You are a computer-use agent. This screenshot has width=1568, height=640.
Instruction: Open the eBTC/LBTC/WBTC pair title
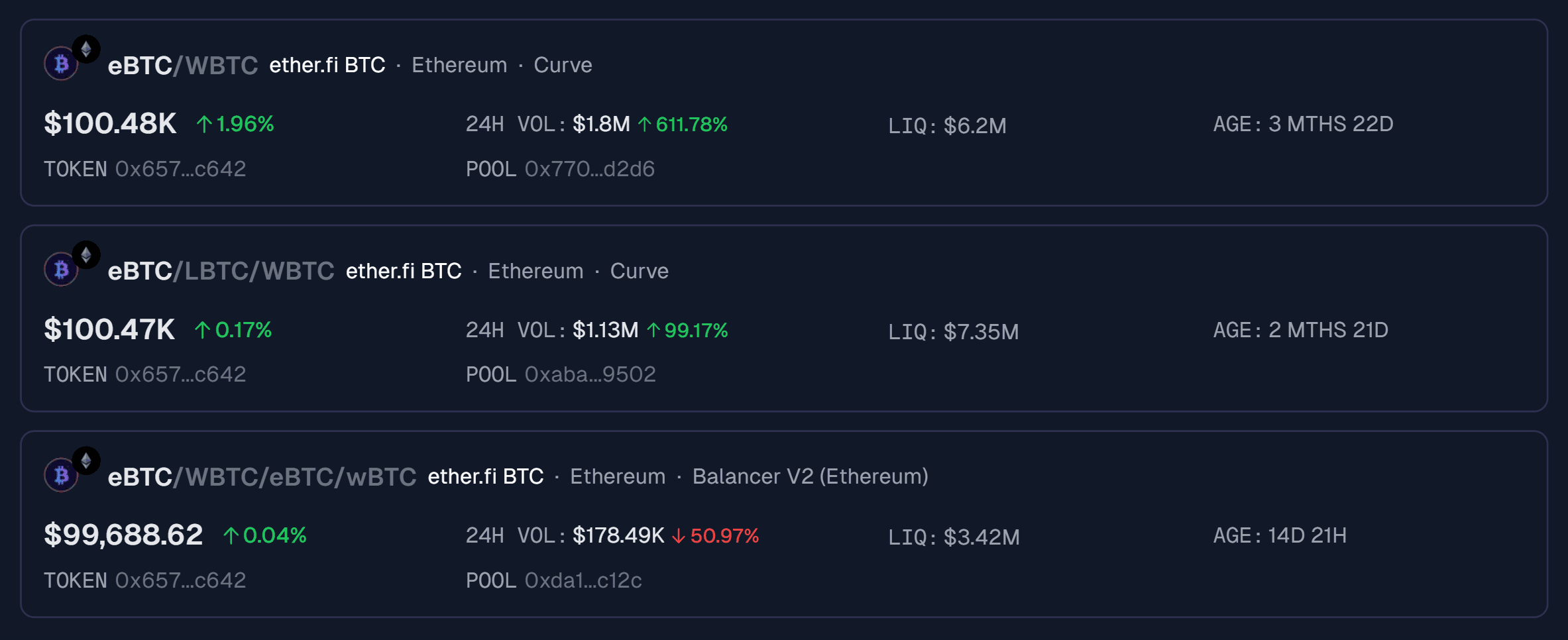tap(221, 271)
